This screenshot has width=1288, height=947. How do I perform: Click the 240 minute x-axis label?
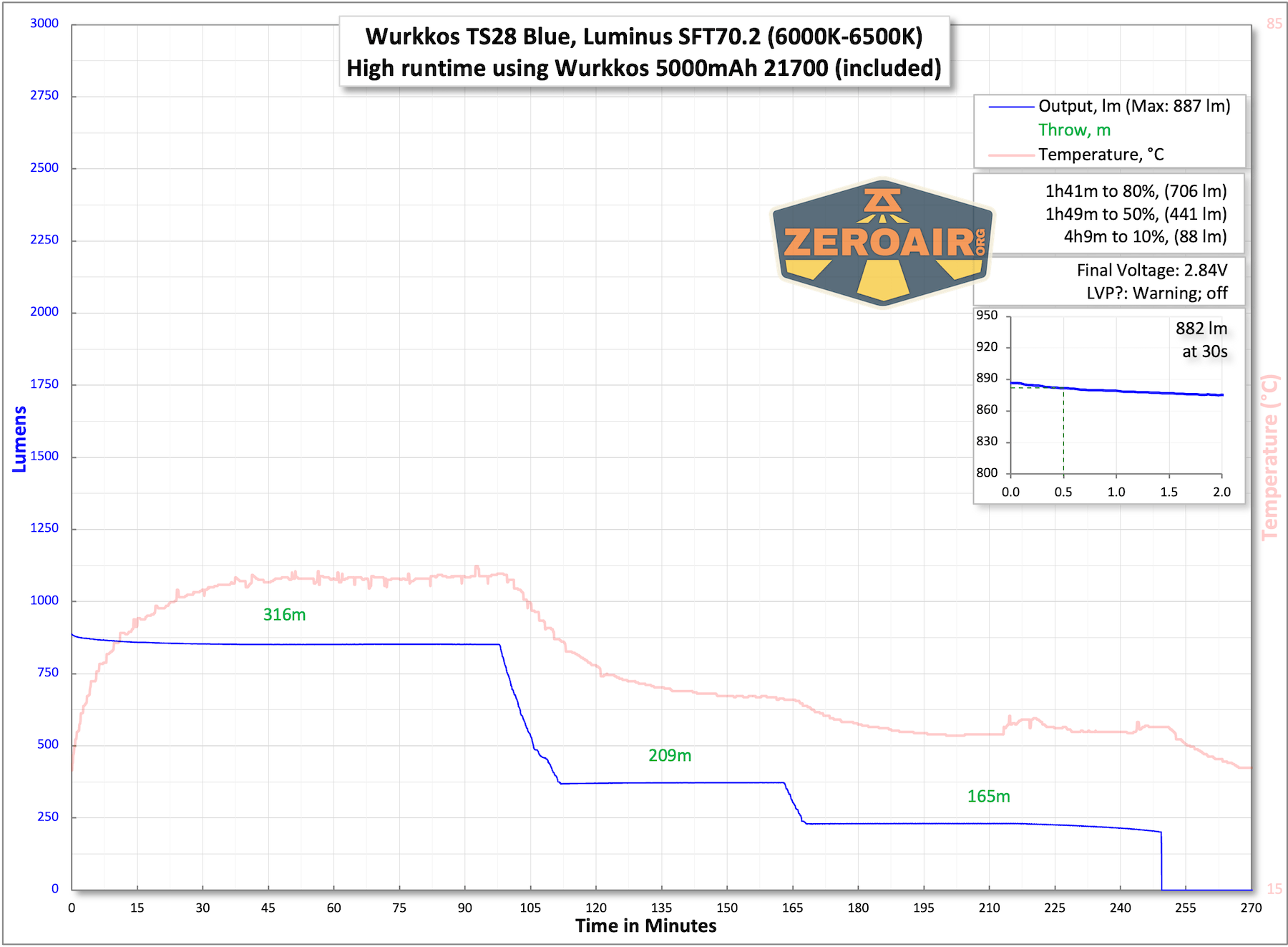[x=1121, y=908]
